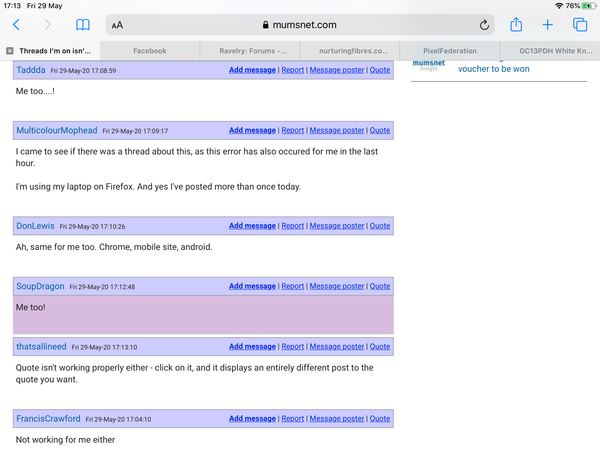Report thatsallineed's post

click(293, 347)
